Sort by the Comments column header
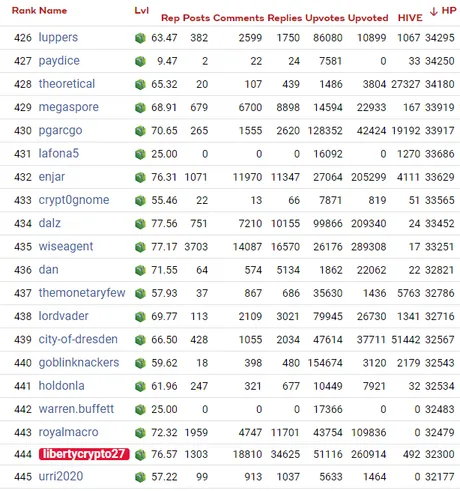This screenshot has width=460, height=491. [x=239, y=18]
